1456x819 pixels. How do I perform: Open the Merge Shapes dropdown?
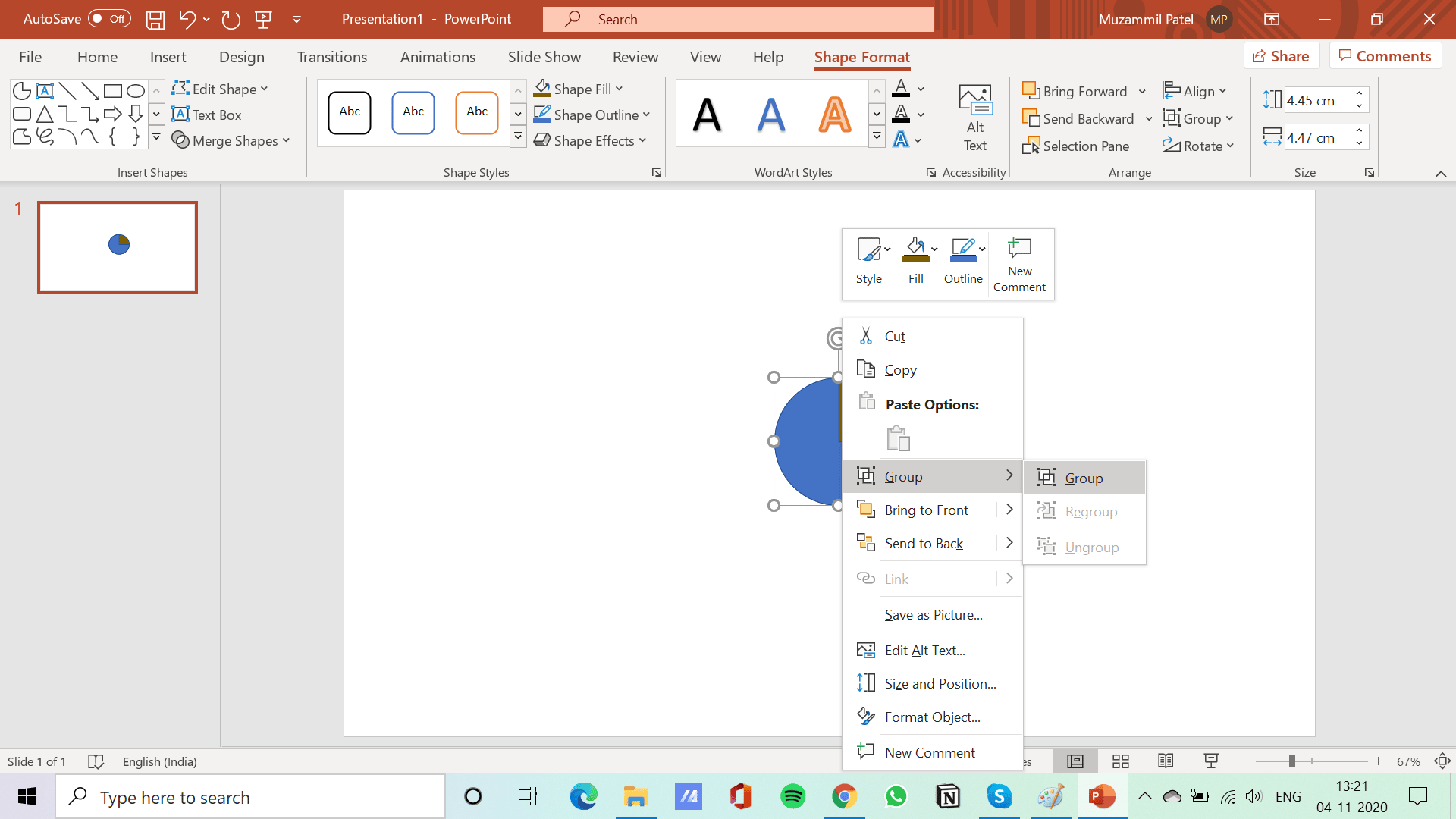(231, 140)
